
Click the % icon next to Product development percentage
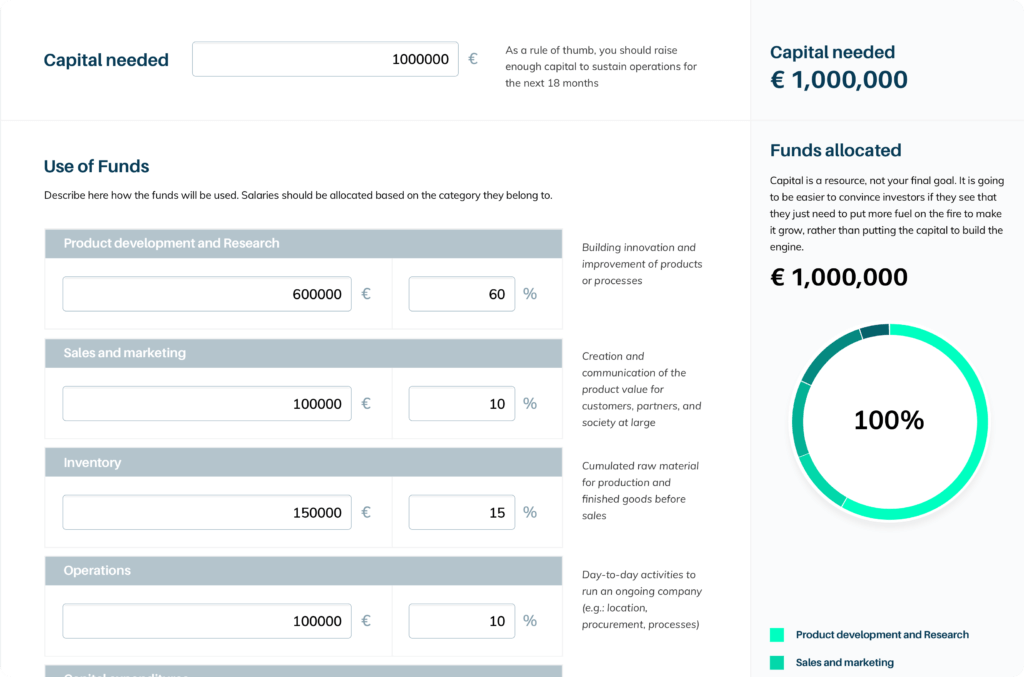coord(530,294)
